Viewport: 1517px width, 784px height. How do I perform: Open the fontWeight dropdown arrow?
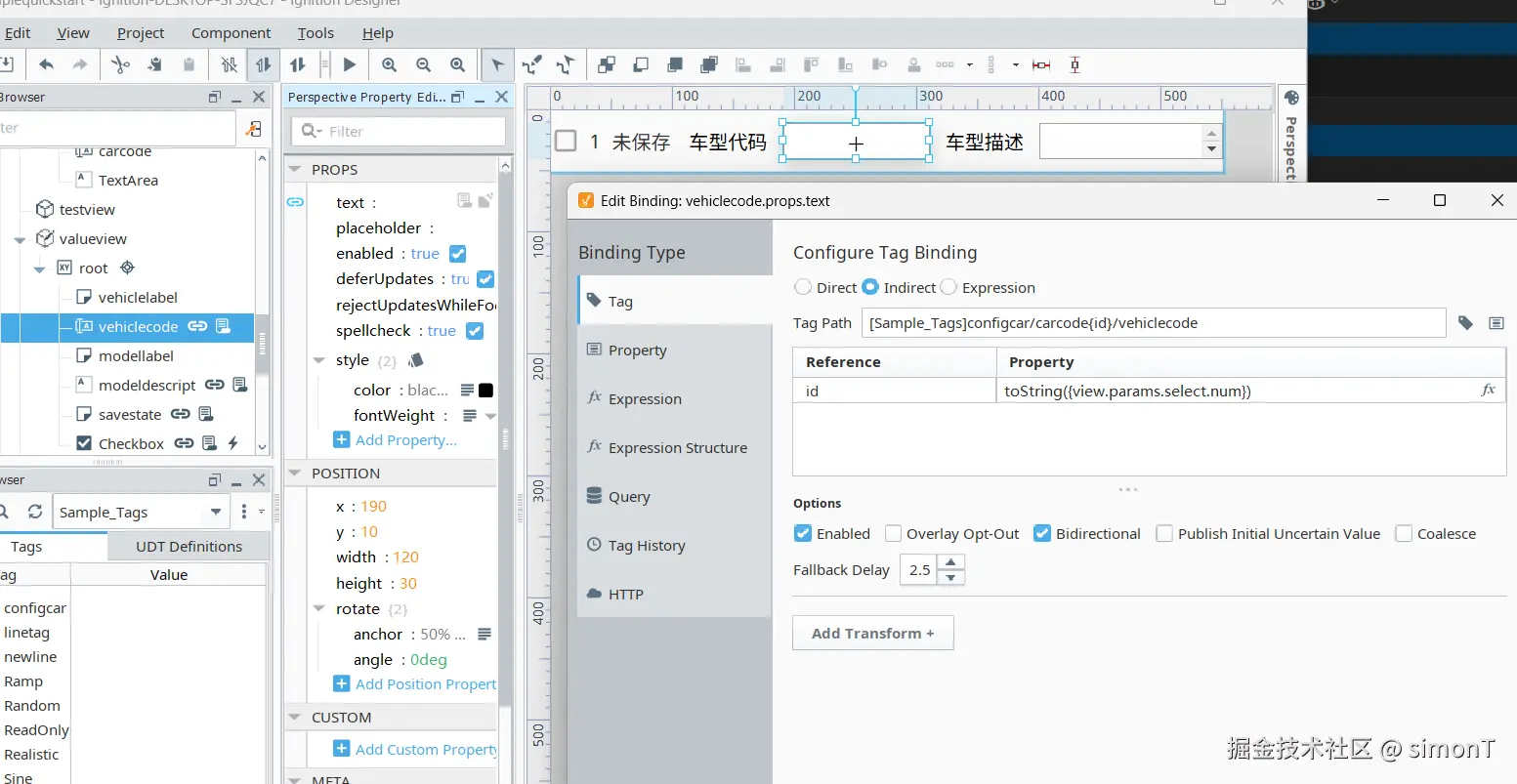[x=490, y=416]
